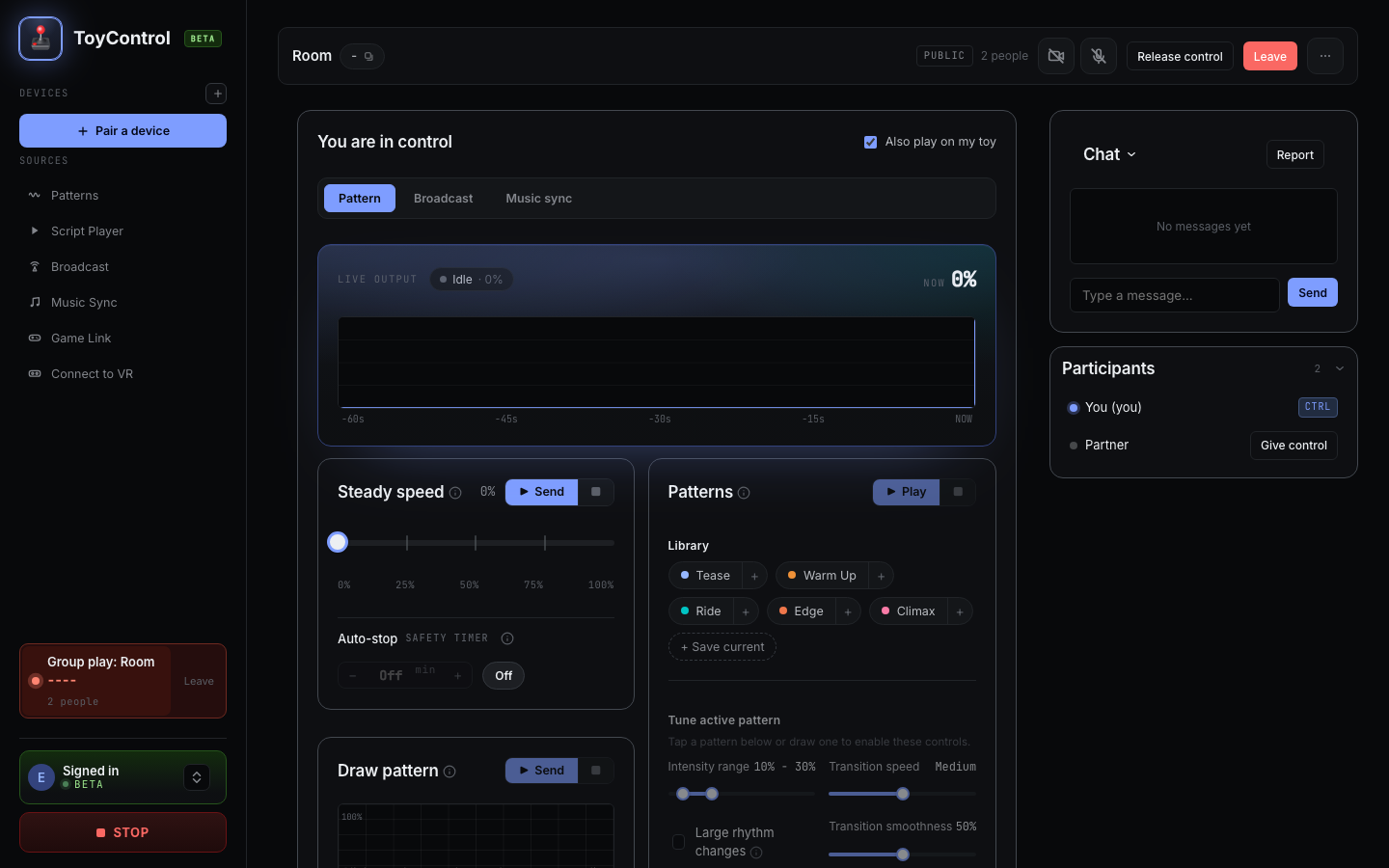Click the plus icon beside the Climax pattern
Viewport: 1389px width, 868px height.
click(x=960, y=611)
